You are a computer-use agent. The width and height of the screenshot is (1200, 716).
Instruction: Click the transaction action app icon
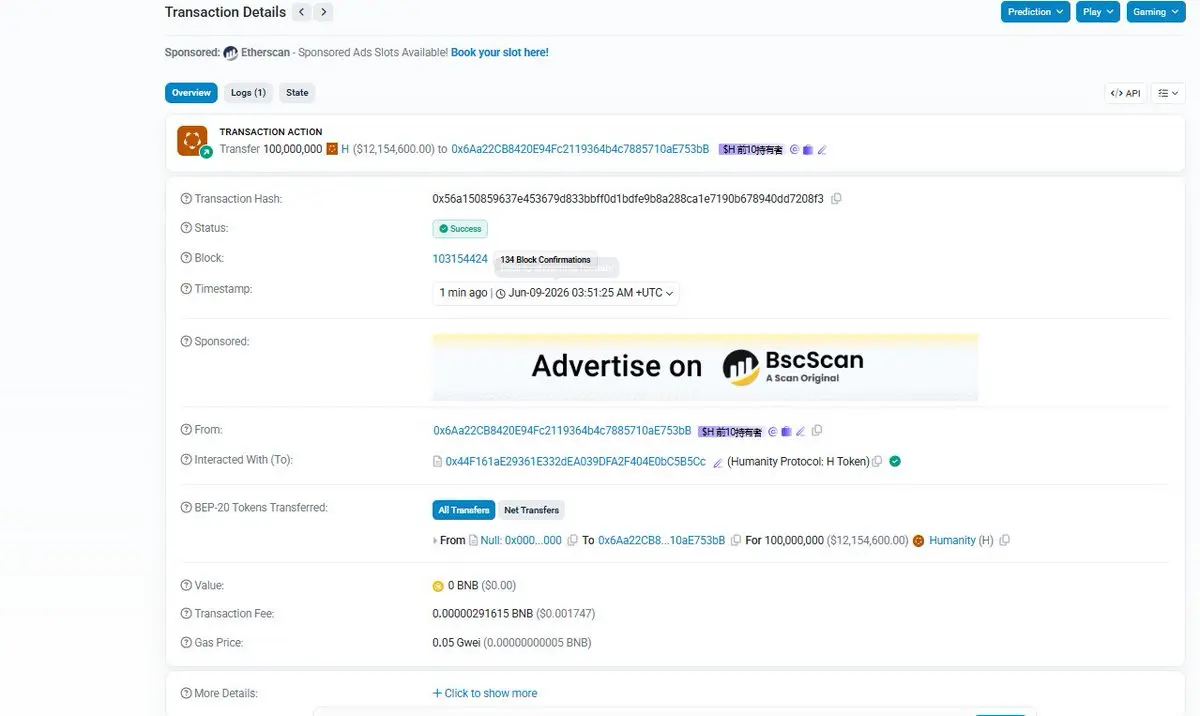192,141
